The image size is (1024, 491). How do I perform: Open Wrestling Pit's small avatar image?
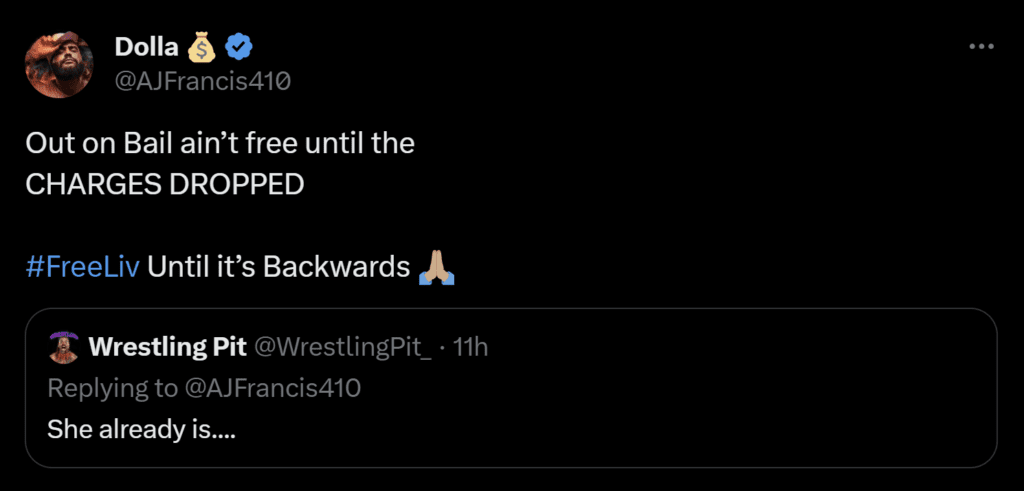click(x=64, y=346)
